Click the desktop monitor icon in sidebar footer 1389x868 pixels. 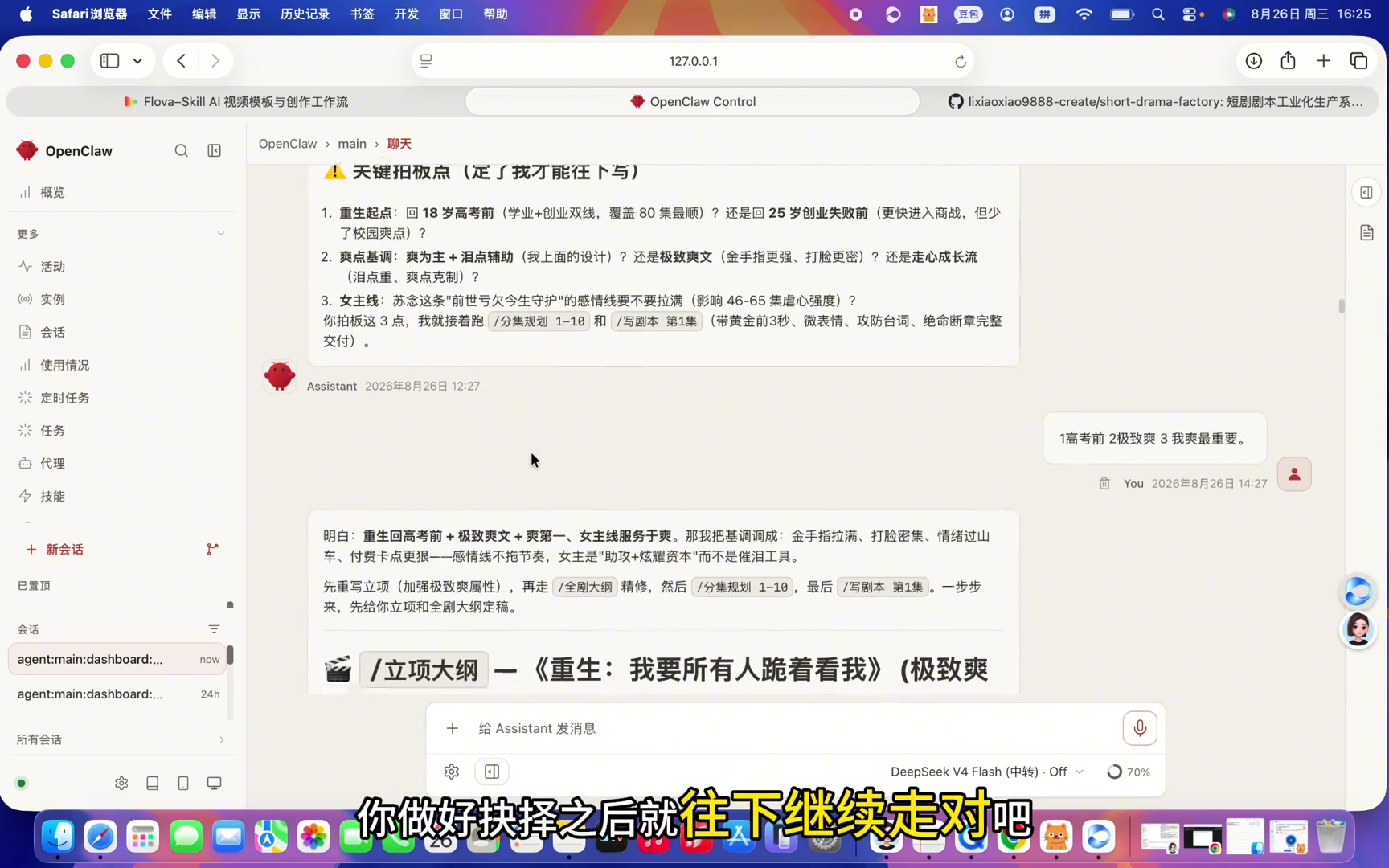pos(214,783)
